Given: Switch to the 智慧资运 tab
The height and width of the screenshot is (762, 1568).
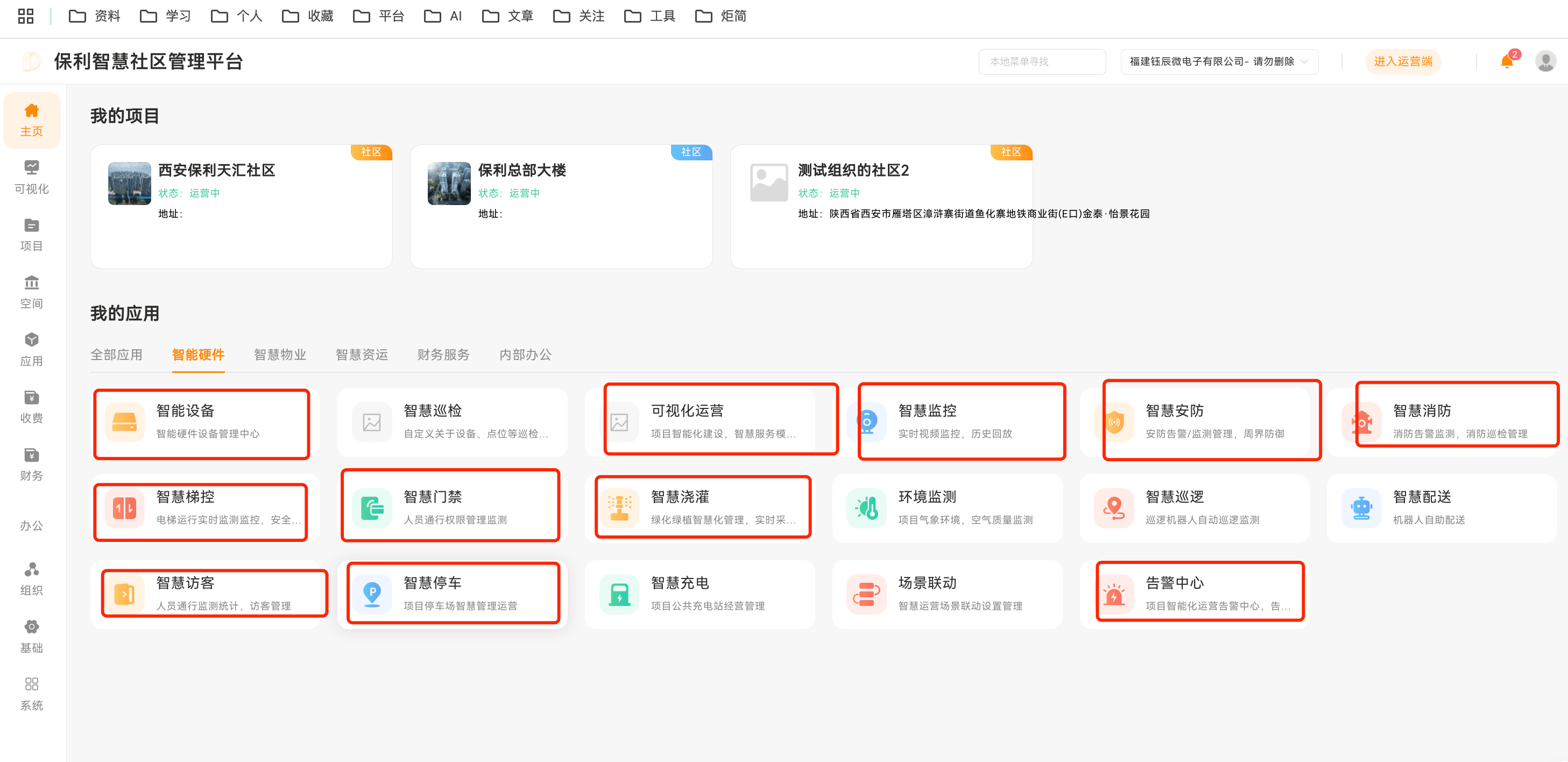Looking at the screenshot, I should pos(362,355).
